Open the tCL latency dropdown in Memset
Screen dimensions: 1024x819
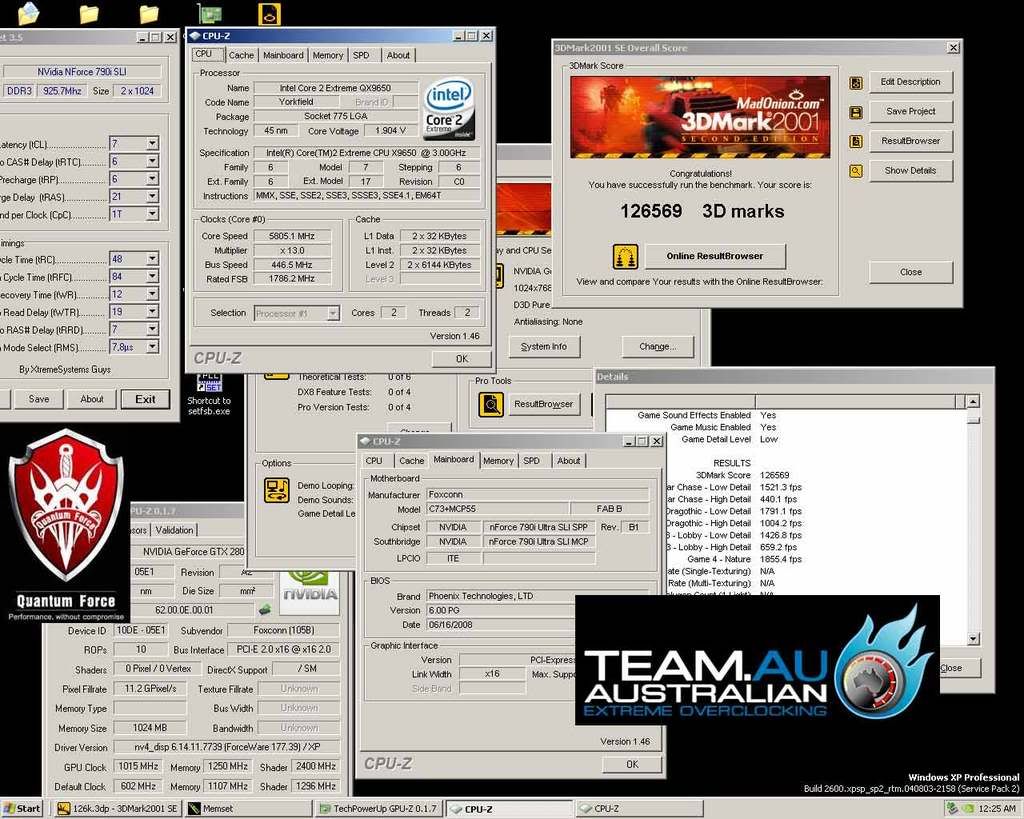click(x=152, y=144)
